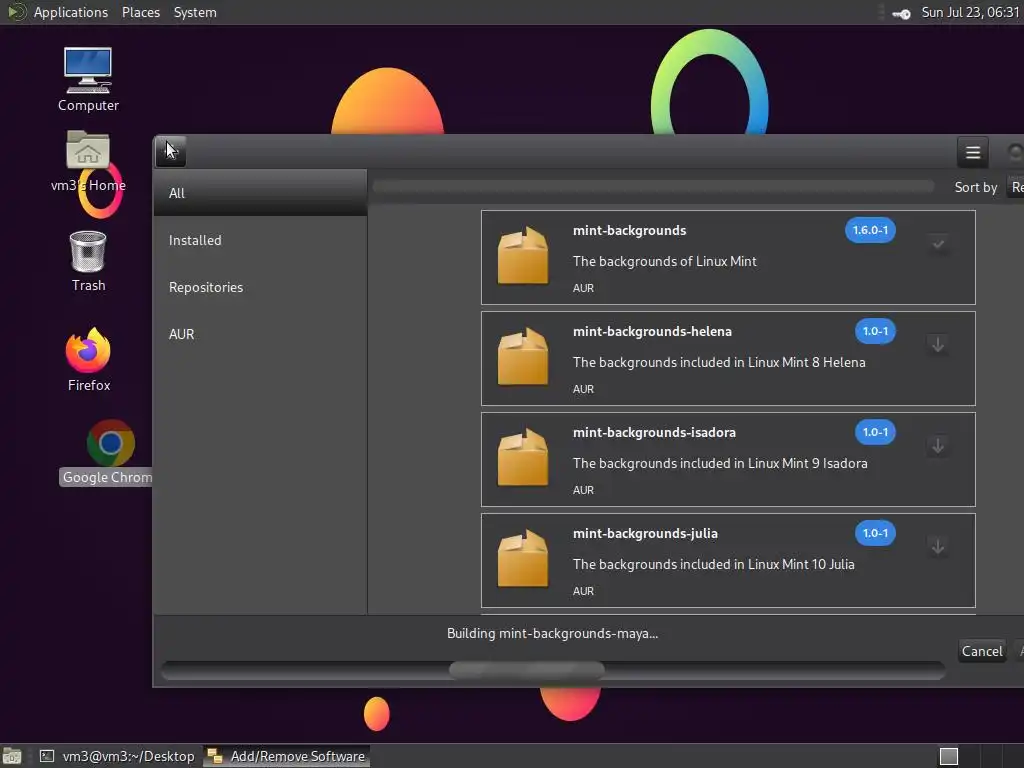Select the All category in sidebar
This screenshot has height=768, width=1024.
260,193
